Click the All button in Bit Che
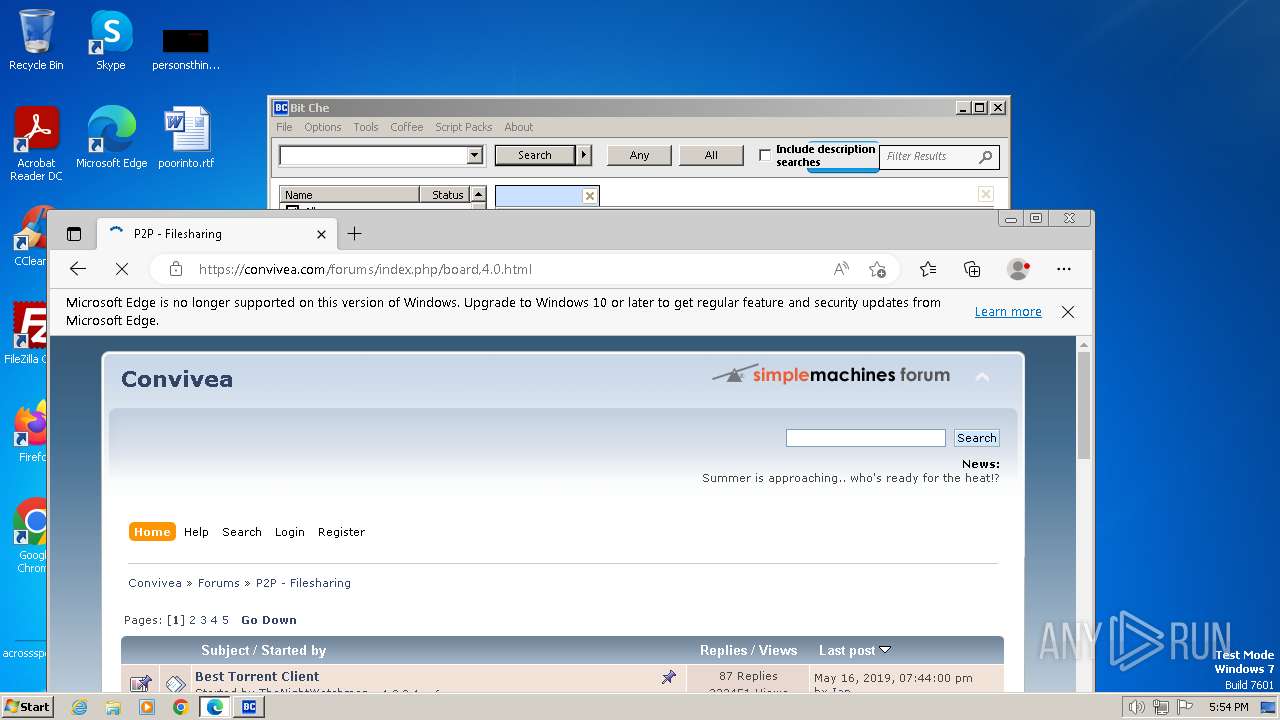The width and height of the screenshot is (1280, 720). pyautogui.click(x=711, y=155)
